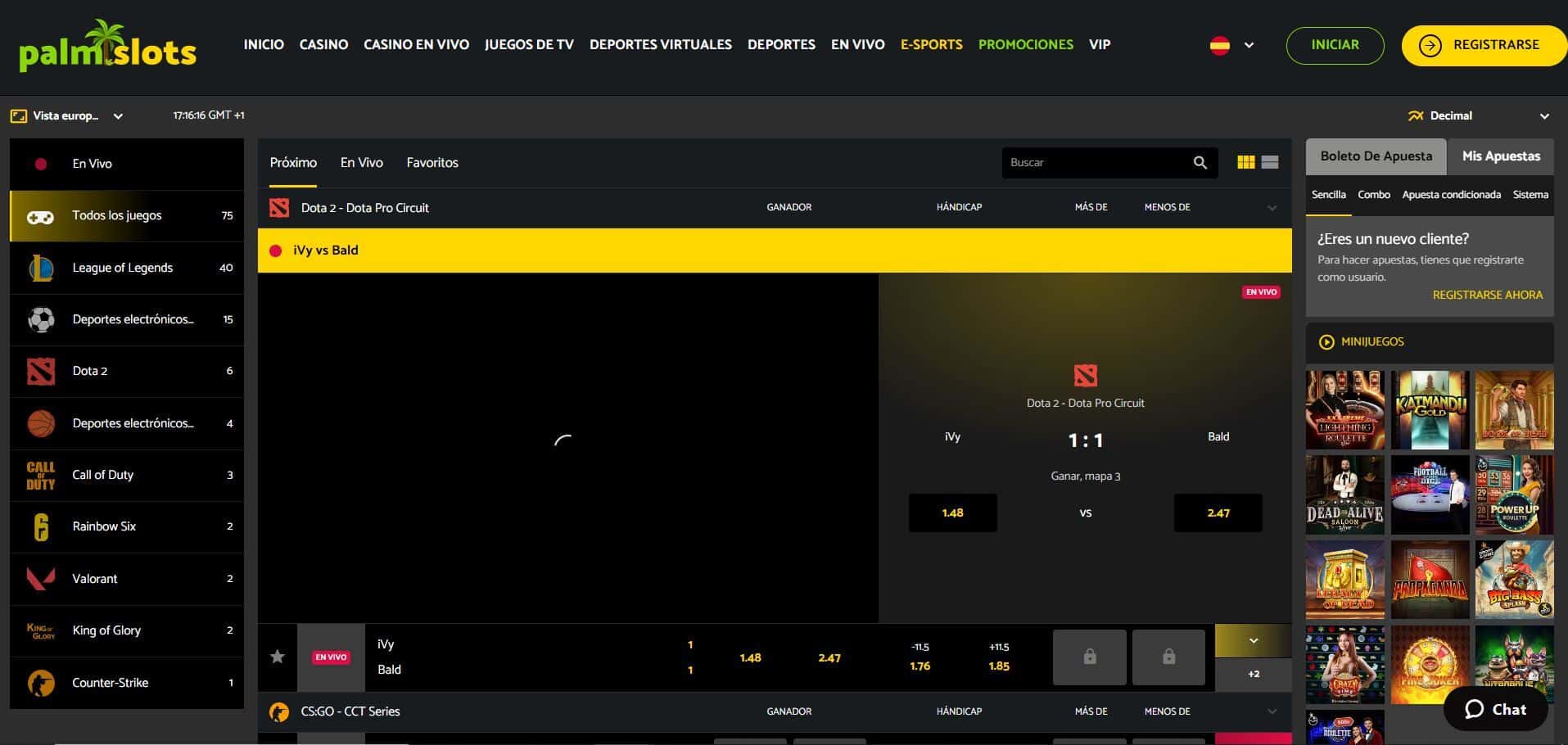This screenshot has width=1568, height=745.
Task: Favorite the iVy vs Bald match star
Action: point(278,657)
